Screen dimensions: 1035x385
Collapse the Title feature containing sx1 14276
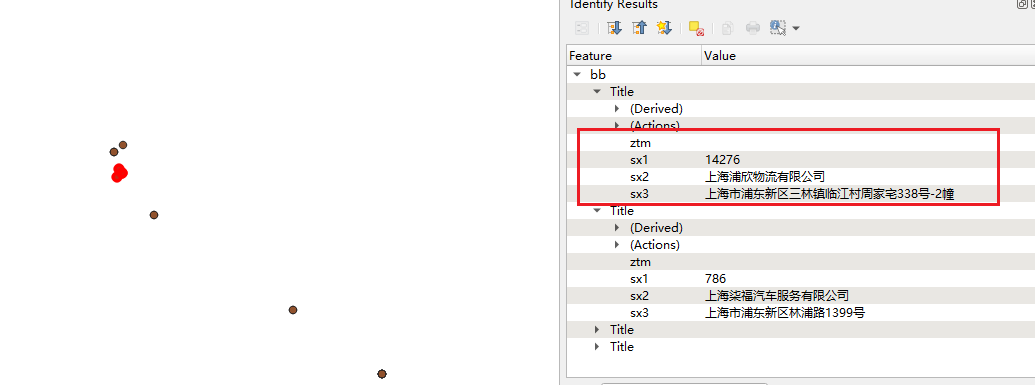pos(597,92)
